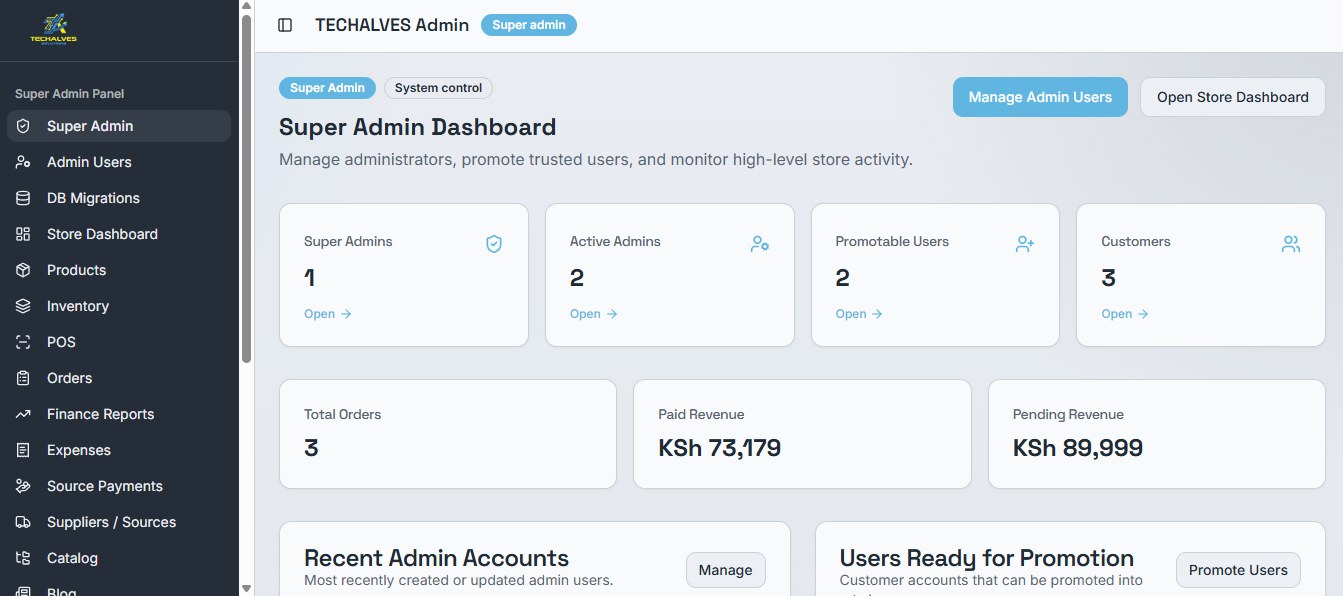Click the Super Admin Dashboard heading
The width and height of the screenshot is (1343, 596).
tap(417, 127)
